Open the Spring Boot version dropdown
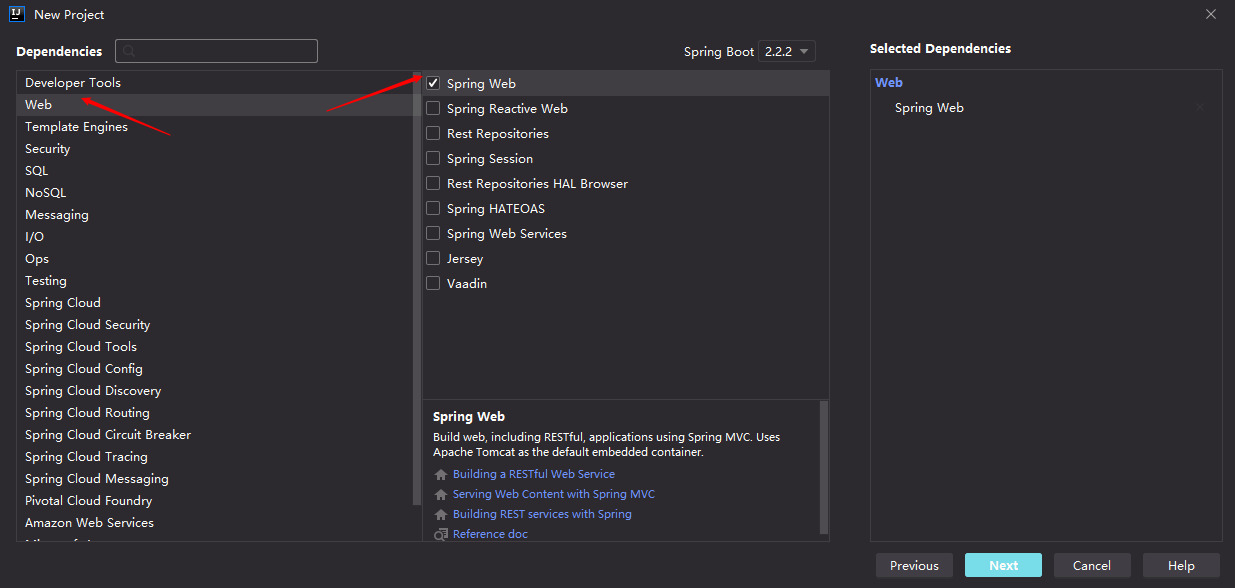1235x588 pixels. coord(787,51)
